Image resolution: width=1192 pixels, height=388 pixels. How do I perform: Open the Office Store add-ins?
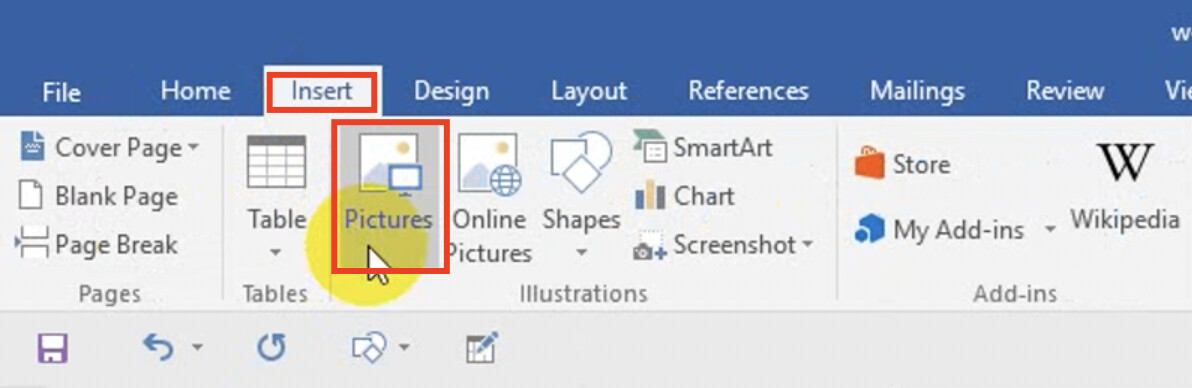point(902,164)
